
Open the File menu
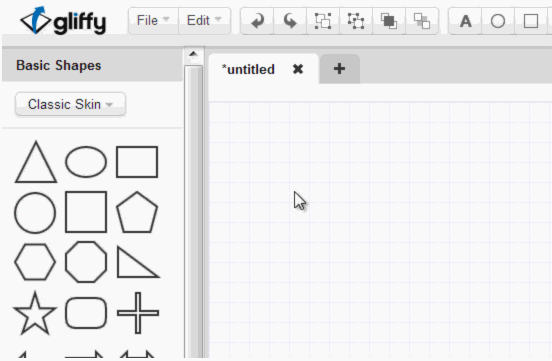(x=153, y=20)
